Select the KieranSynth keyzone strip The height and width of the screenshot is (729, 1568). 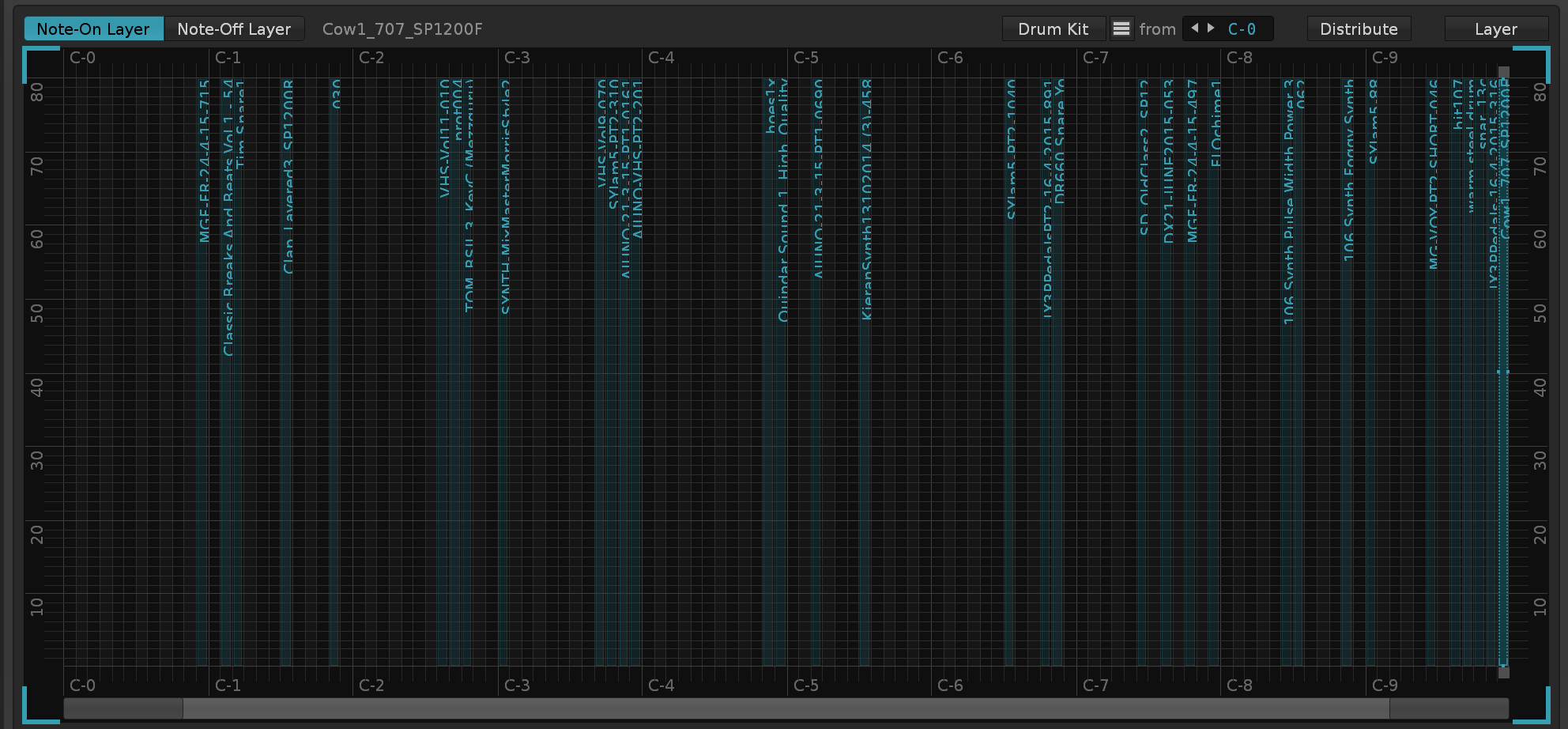(866, 474)
